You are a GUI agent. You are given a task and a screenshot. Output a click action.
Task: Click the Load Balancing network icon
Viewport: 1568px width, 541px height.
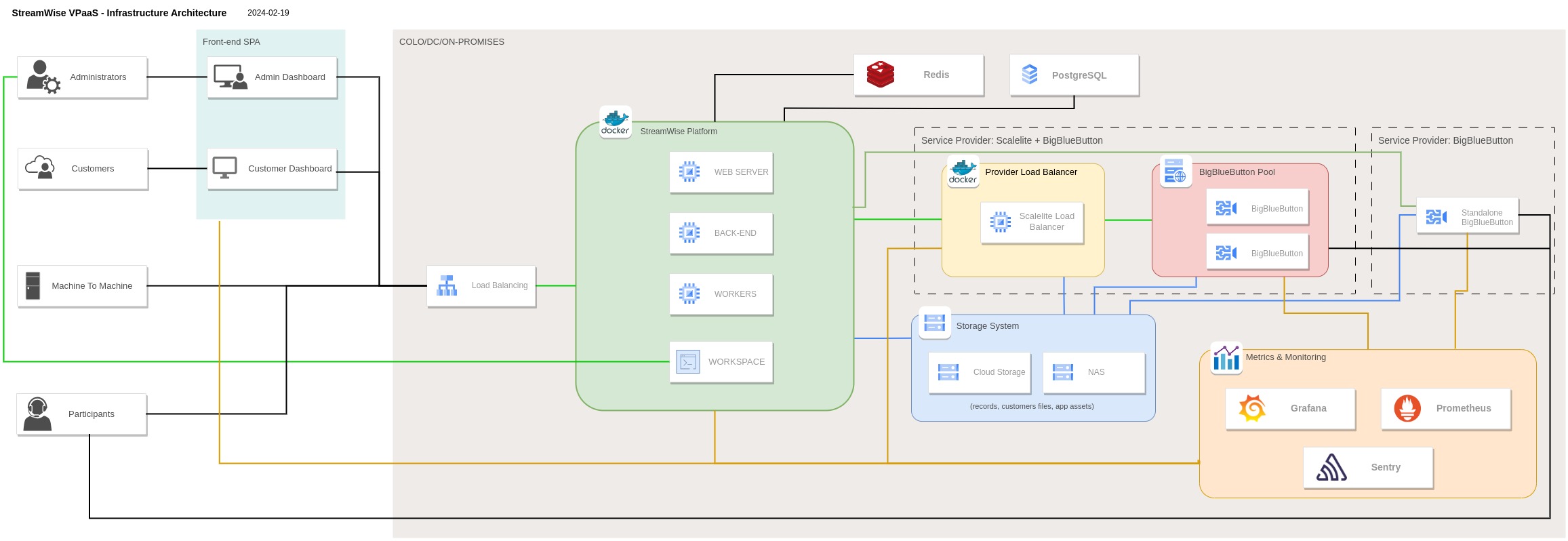point(447,285)
